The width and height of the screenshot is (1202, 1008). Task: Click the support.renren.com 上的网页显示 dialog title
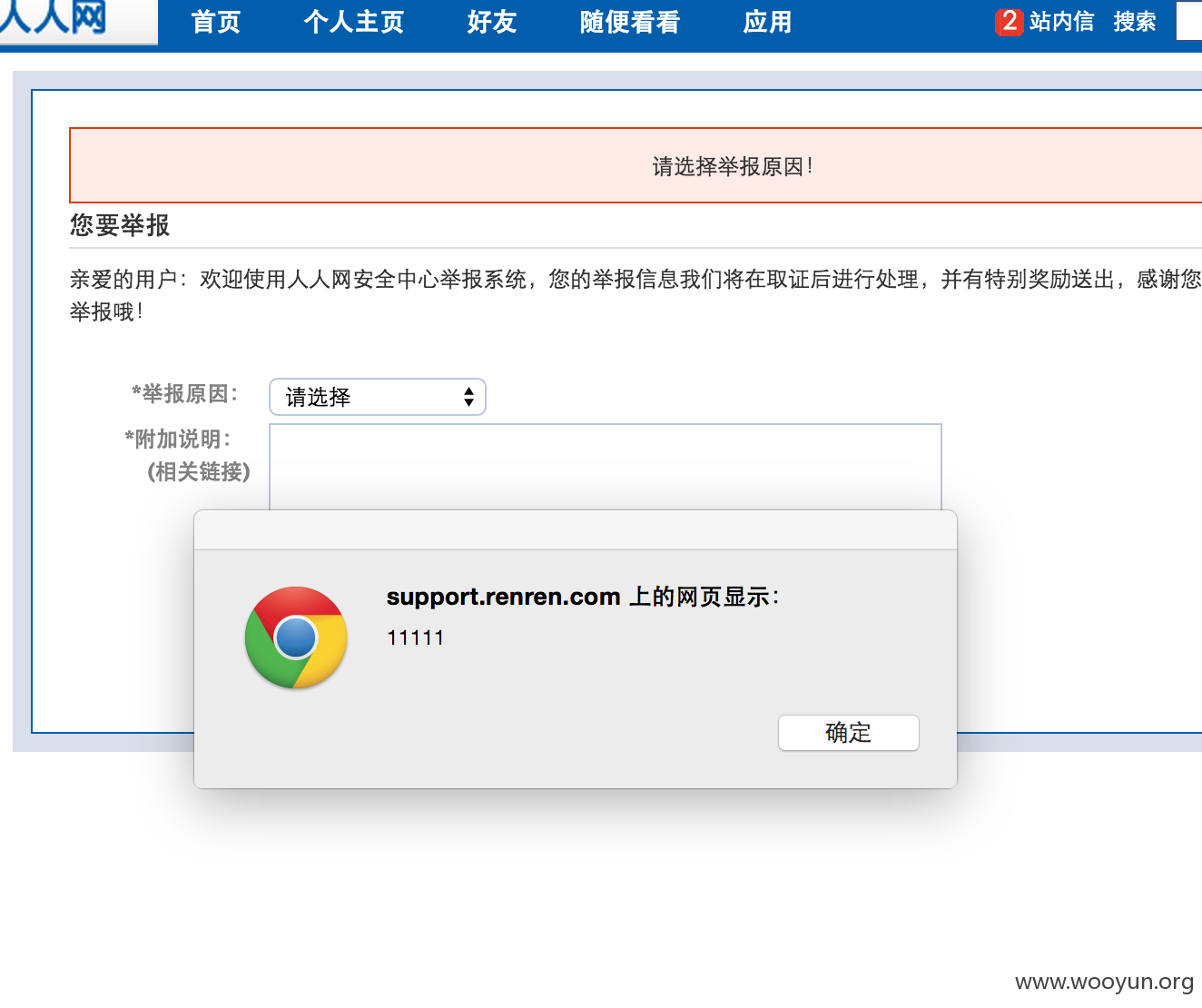click(583, 597)
